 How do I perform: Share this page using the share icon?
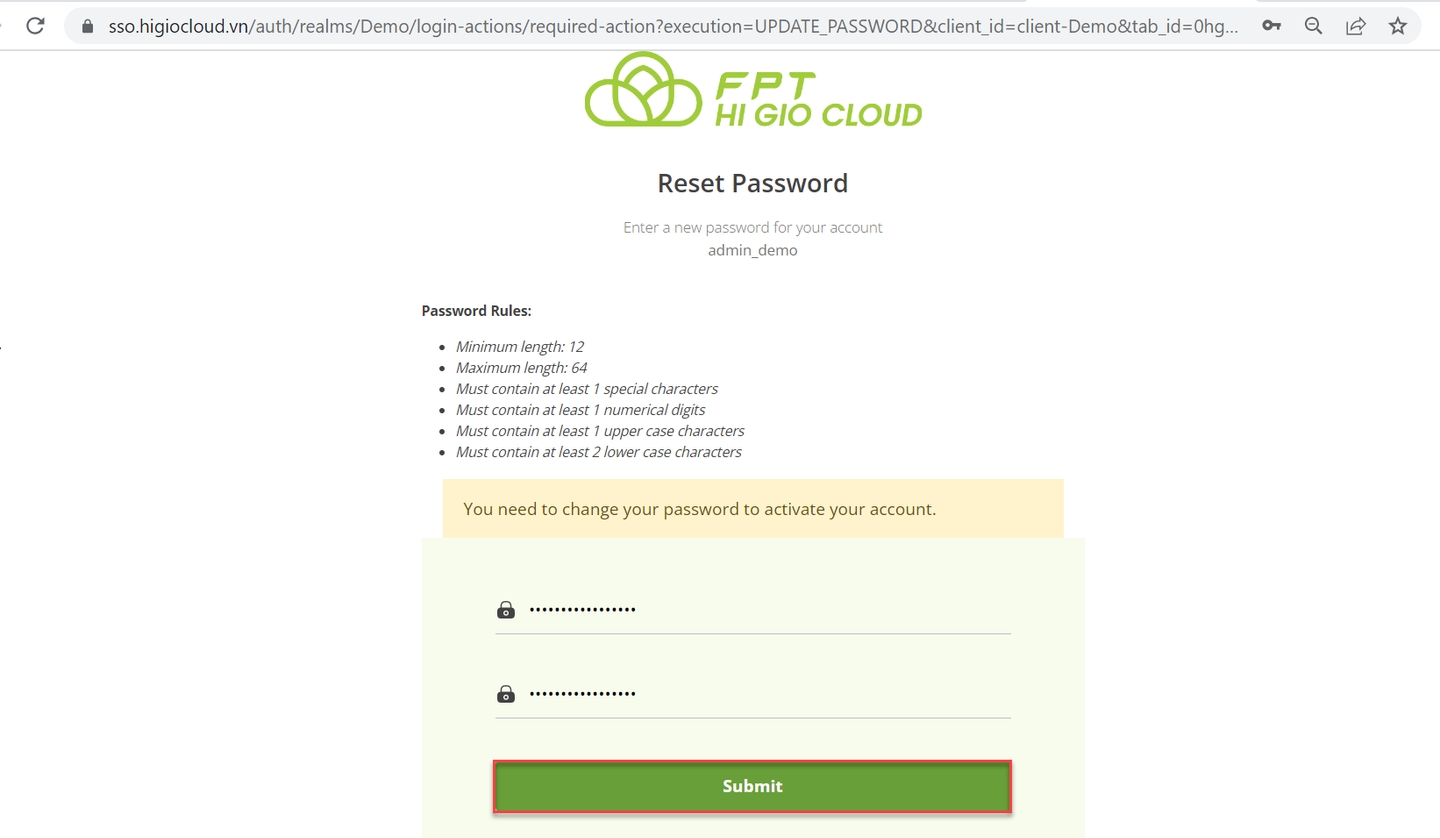[x=1355, y=27]
